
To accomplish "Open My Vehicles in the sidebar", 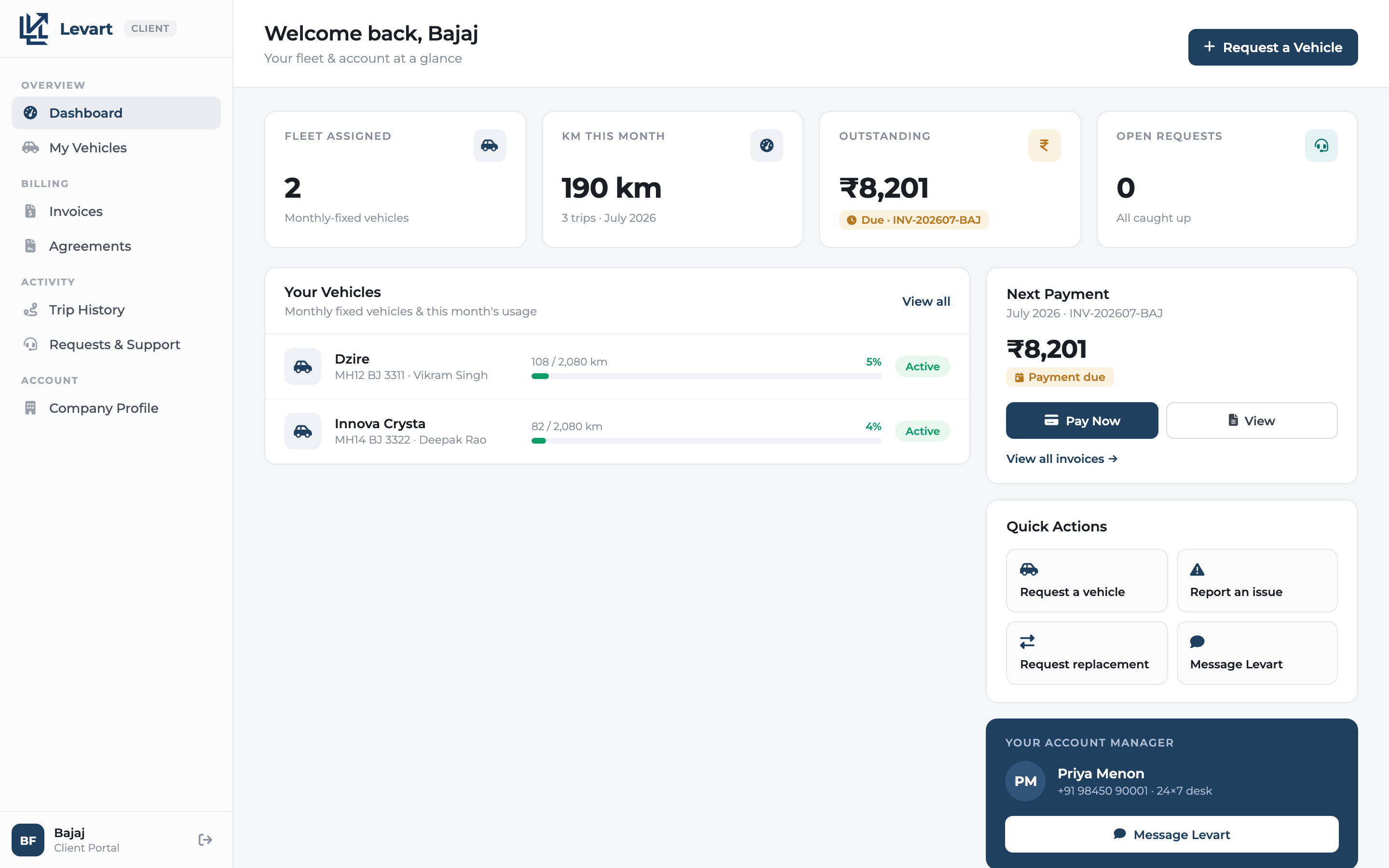I will point(116,148).
